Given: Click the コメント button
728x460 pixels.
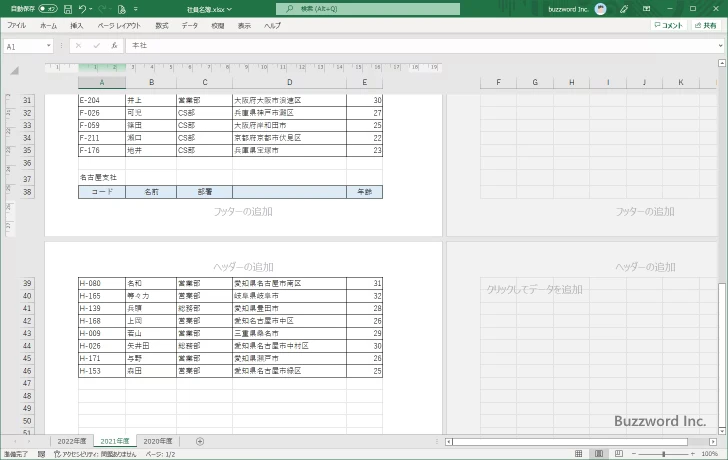Looking at the screenshot, I should pyautogui.click(x=669, y=26).
